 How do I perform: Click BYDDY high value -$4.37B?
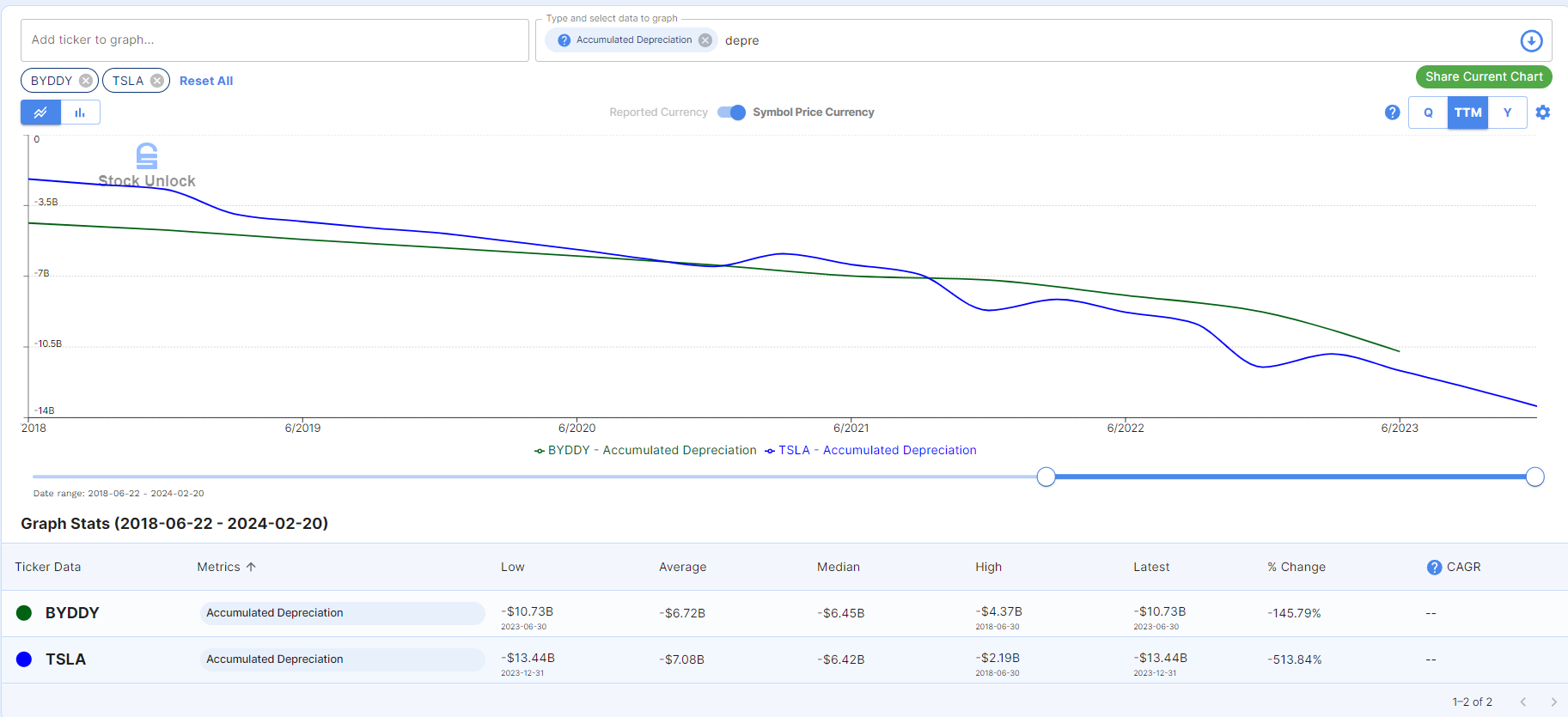pyautogui.click(x=999, y=611)
